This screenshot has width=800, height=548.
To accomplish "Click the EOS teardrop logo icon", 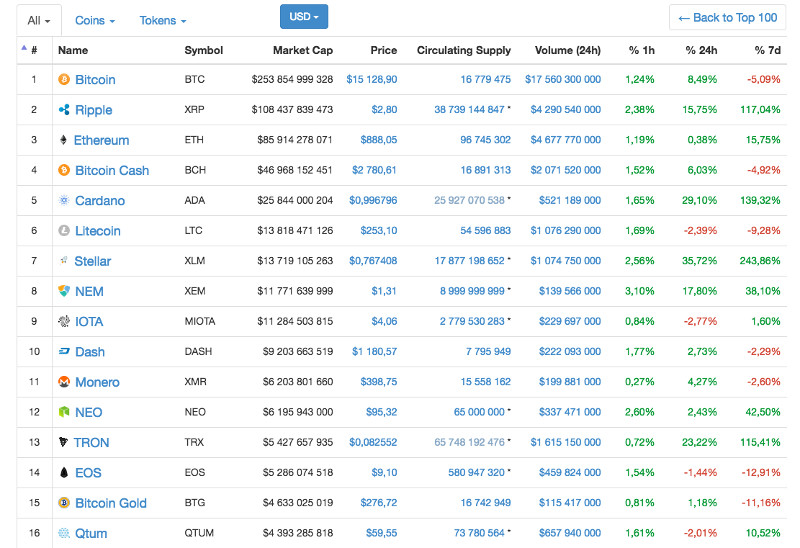I will [64, 472].
